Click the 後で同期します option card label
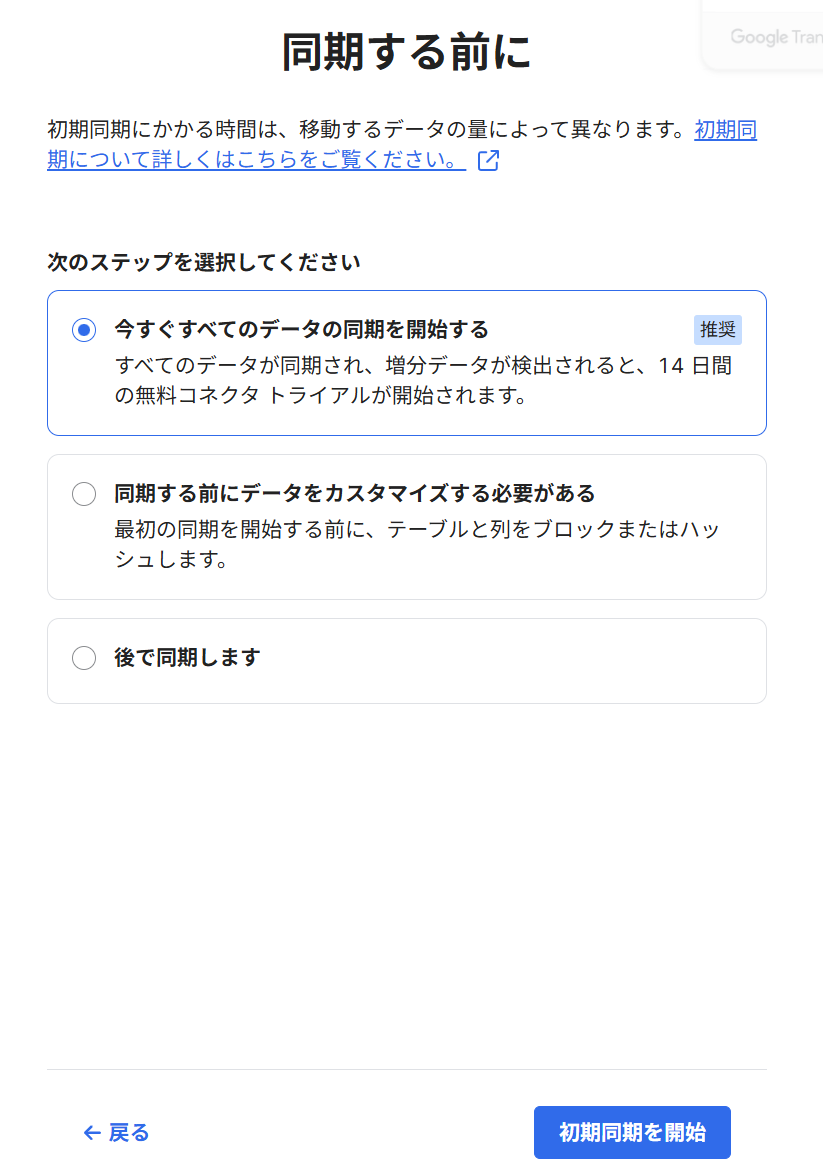 tap(187, 657)
